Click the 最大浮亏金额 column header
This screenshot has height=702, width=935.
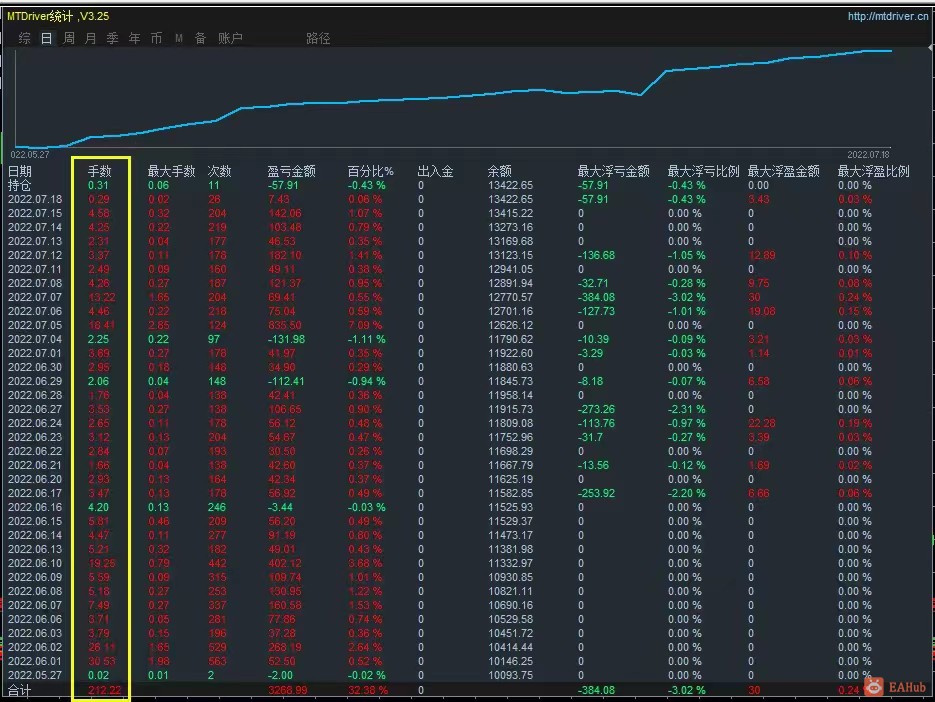pos(614,171)
